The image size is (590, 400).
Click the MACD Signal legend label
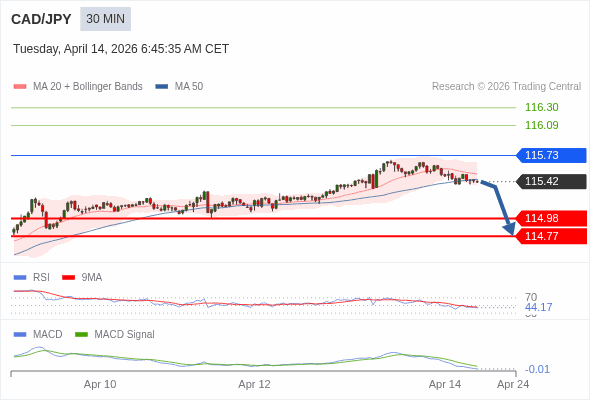click(125, 335)
